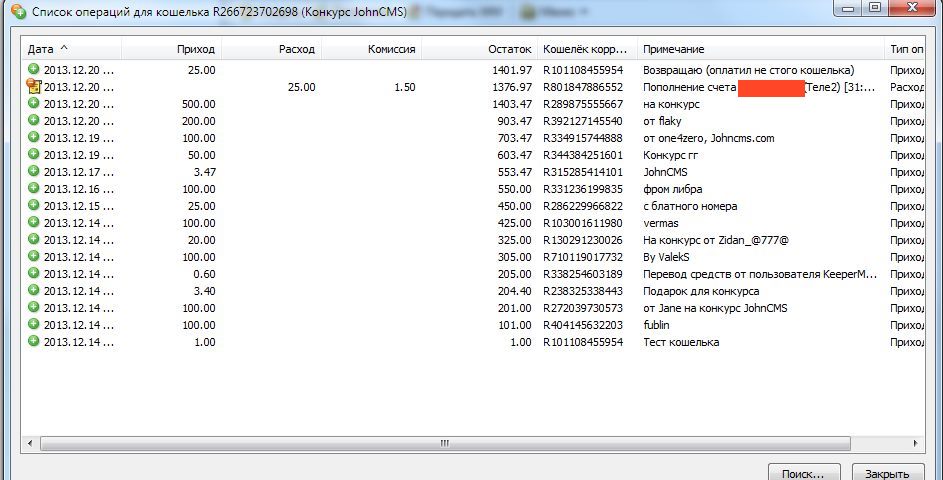The height and width of the screenshot is (480, 943).
Task: Click the income icon for the Zidan_@777@ row
Action: click(x=34, y=239)
